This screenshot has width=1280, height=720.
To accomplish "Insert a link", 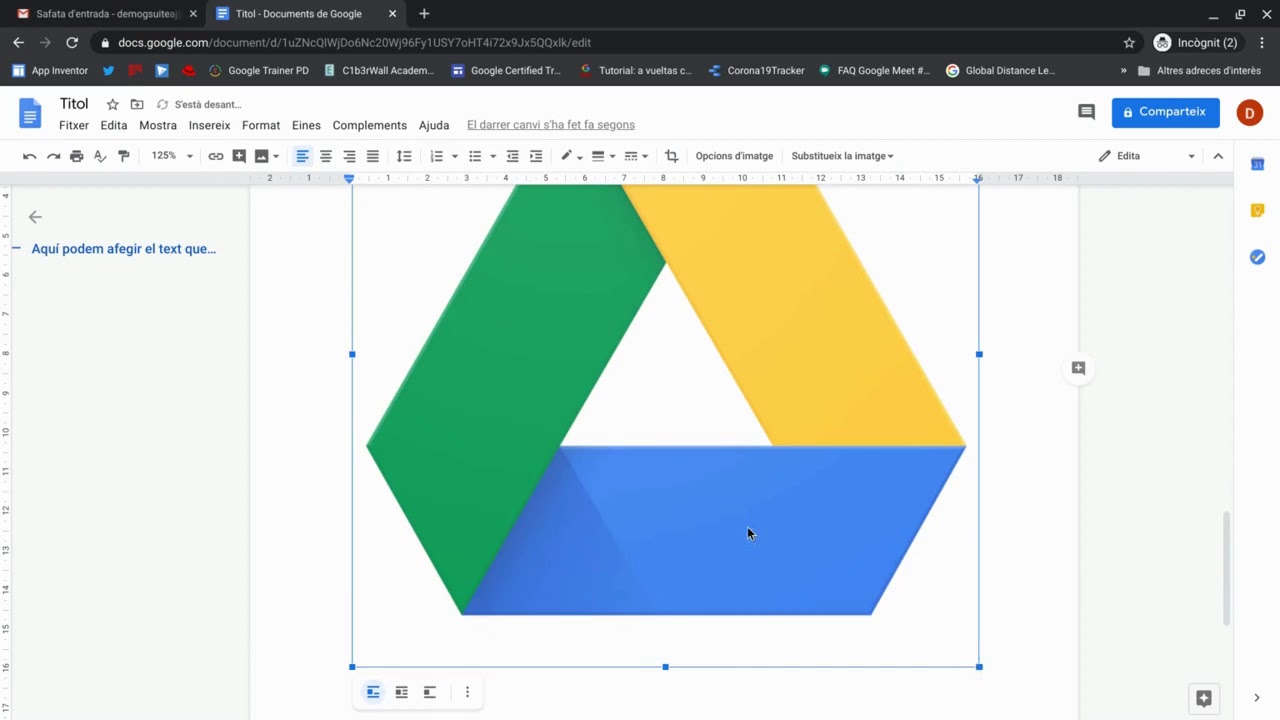I will point(216,156).
